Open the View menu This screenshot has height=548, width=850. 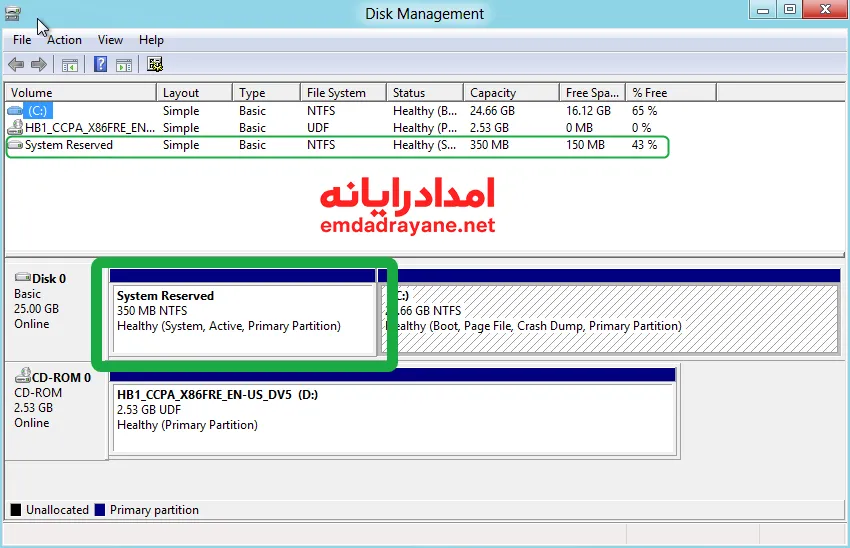110,40
